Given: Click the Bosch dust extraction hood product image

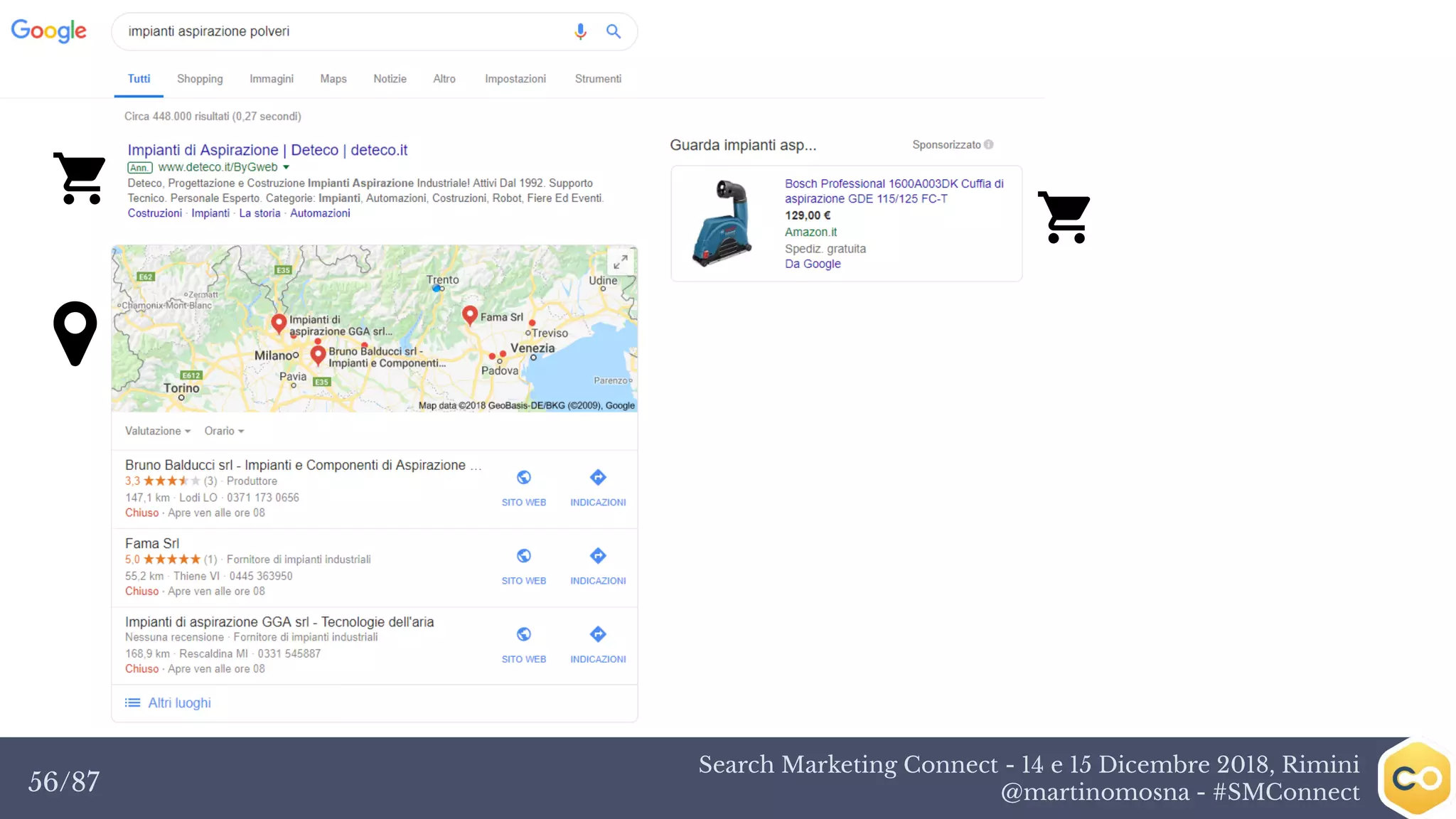Looking at the screenshot, I should (x=724, y=223).
